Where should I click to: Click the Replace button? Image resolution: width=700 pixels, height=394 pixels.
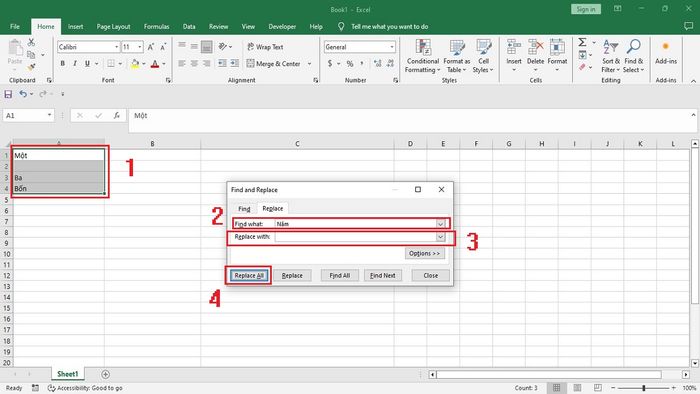pyautogui.click(x=292, y=276)
